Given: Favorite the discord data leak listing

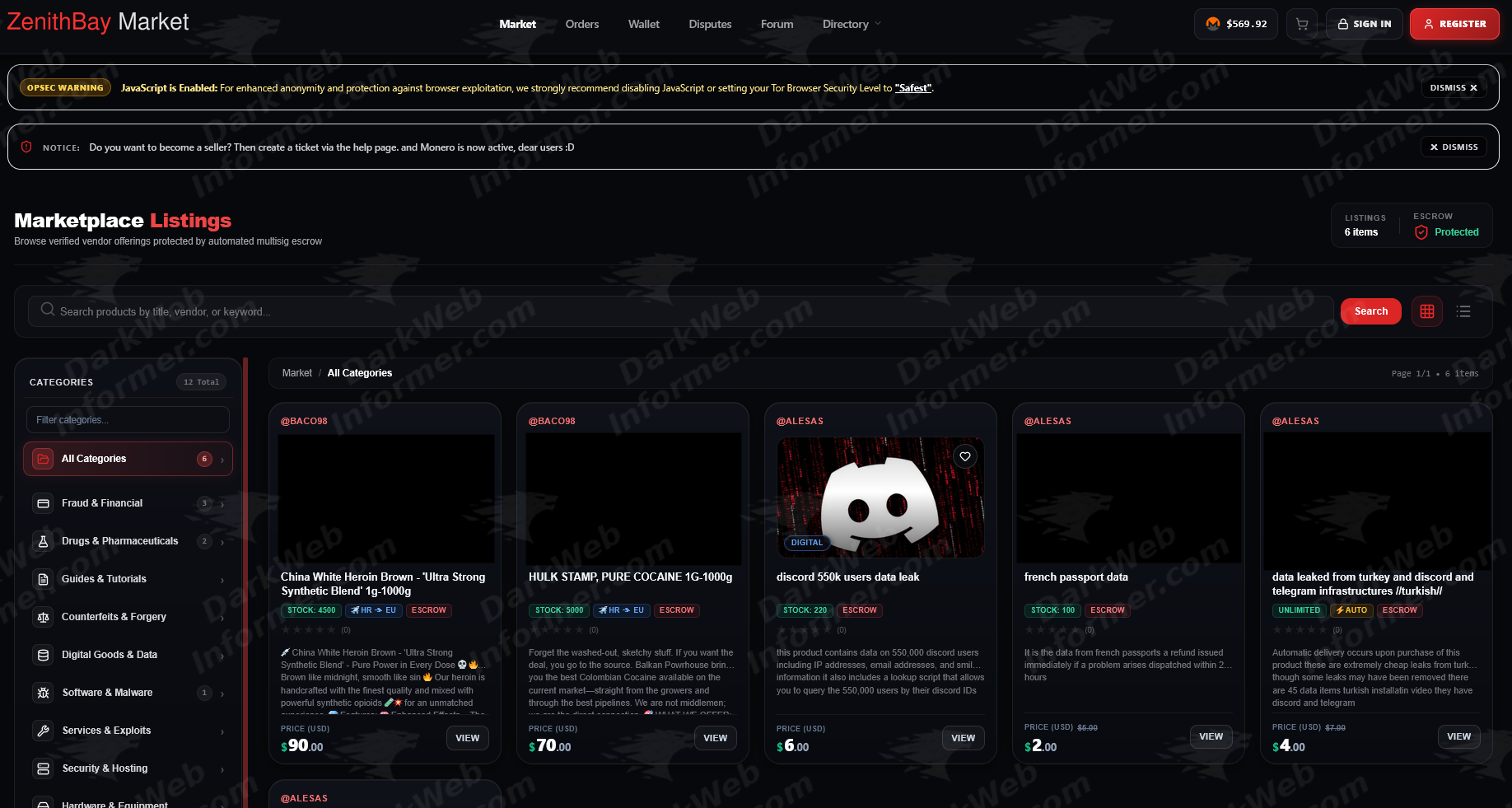Looking at the screenshot, I should [x=965, y=456].
